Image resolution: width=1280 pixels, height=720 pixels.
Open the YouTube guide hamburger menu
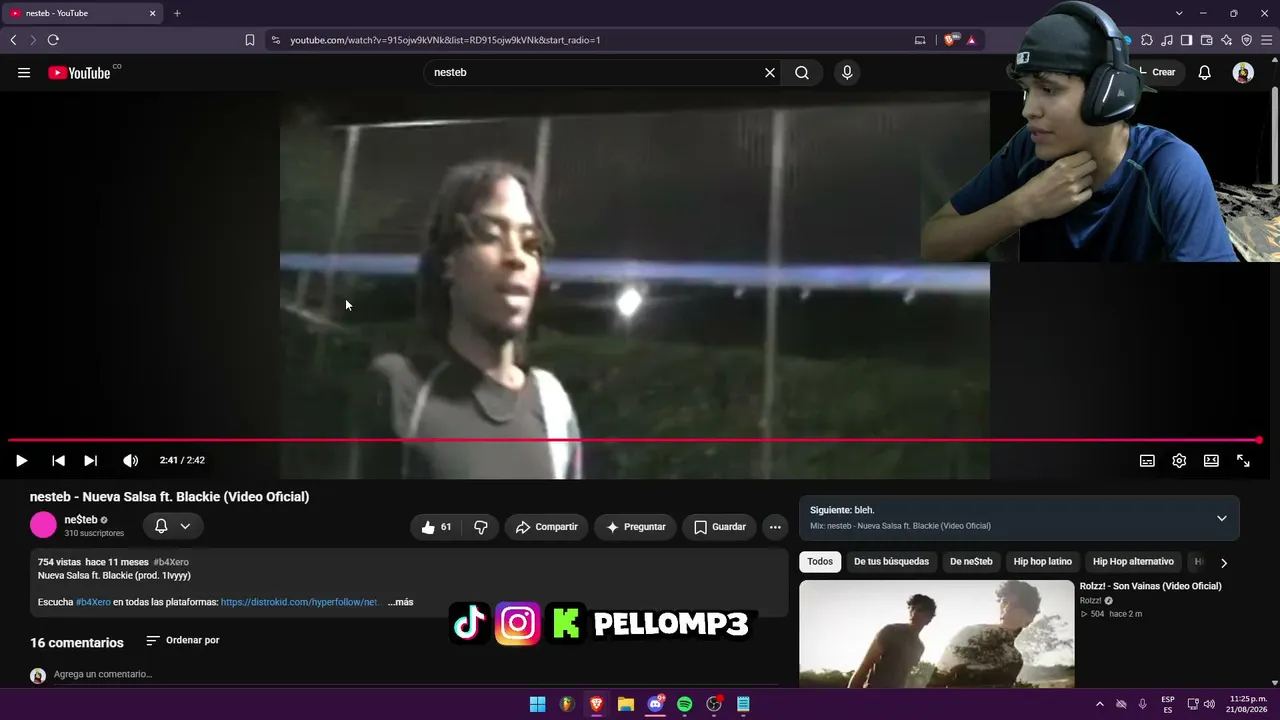(24, 72)
